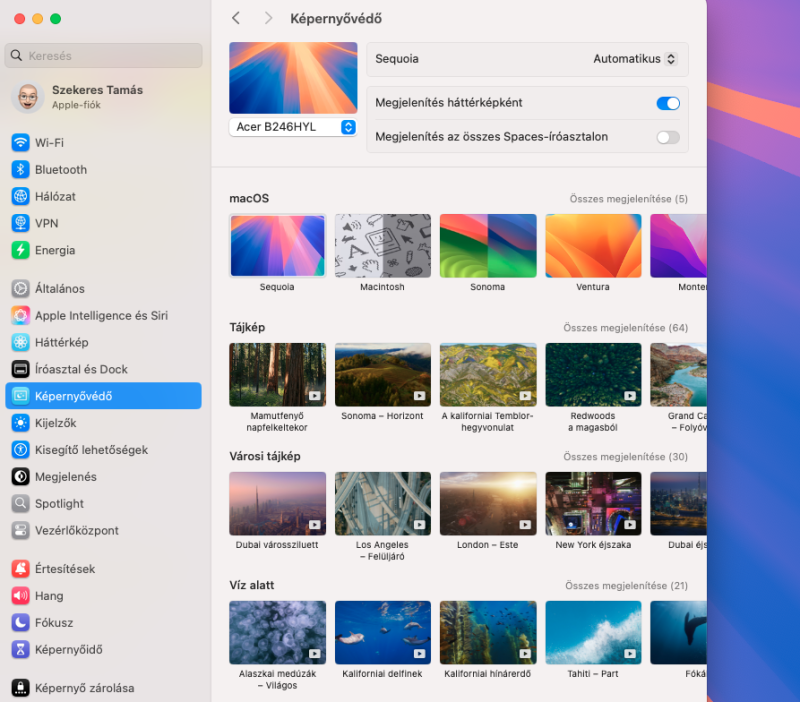The image size is (800, 702).
Task: Open Energia bolt icon
Action: coord(20,250)
